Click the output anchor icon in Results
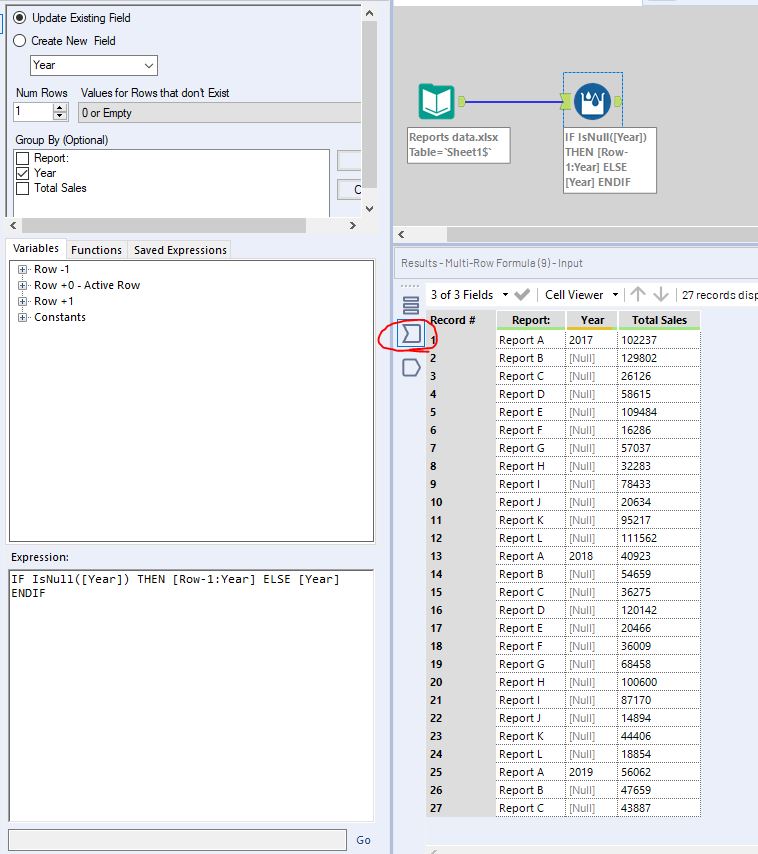Screen dimensions: 758x854 click(410, 368)
